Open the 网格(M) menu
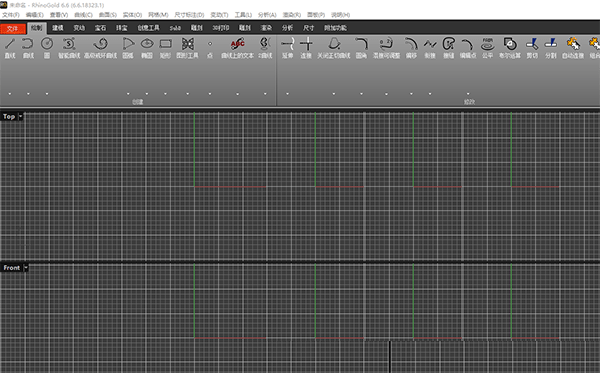600x373 pixels. pos(158,15)
